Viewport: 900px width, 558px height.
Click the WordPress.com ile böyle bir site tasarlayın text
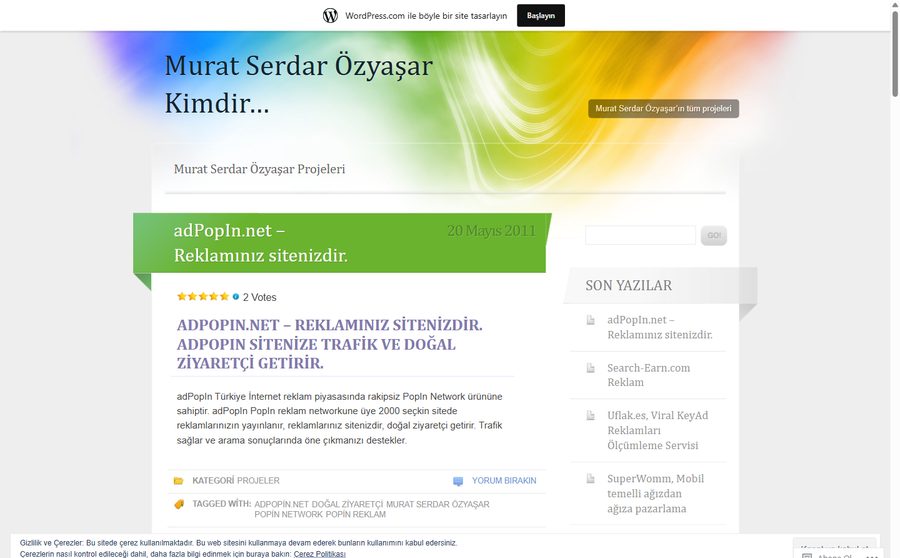[426, 16]
